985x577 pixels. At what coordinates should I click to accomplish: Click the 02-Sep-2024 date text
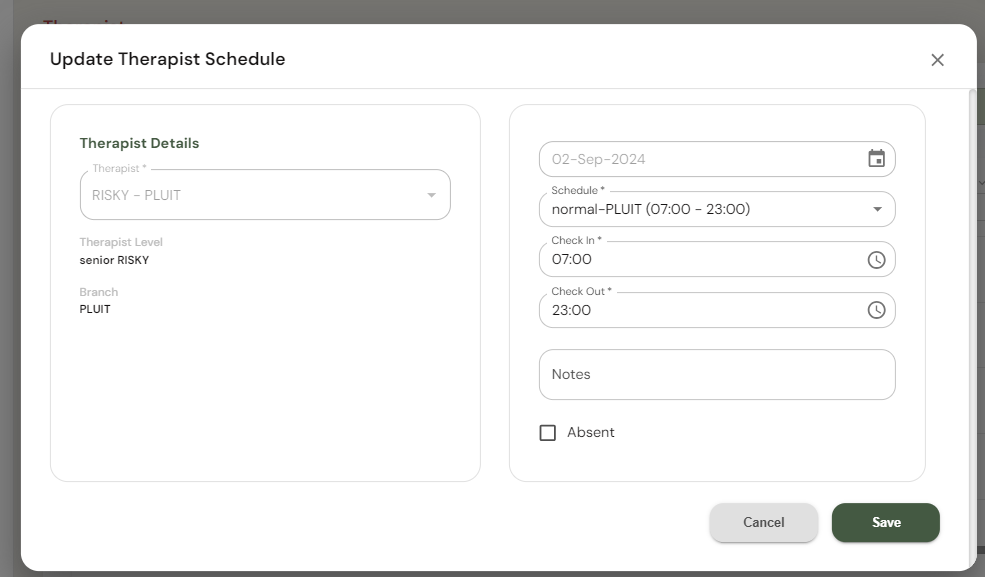pyautogui.click(x=599, y=159)
